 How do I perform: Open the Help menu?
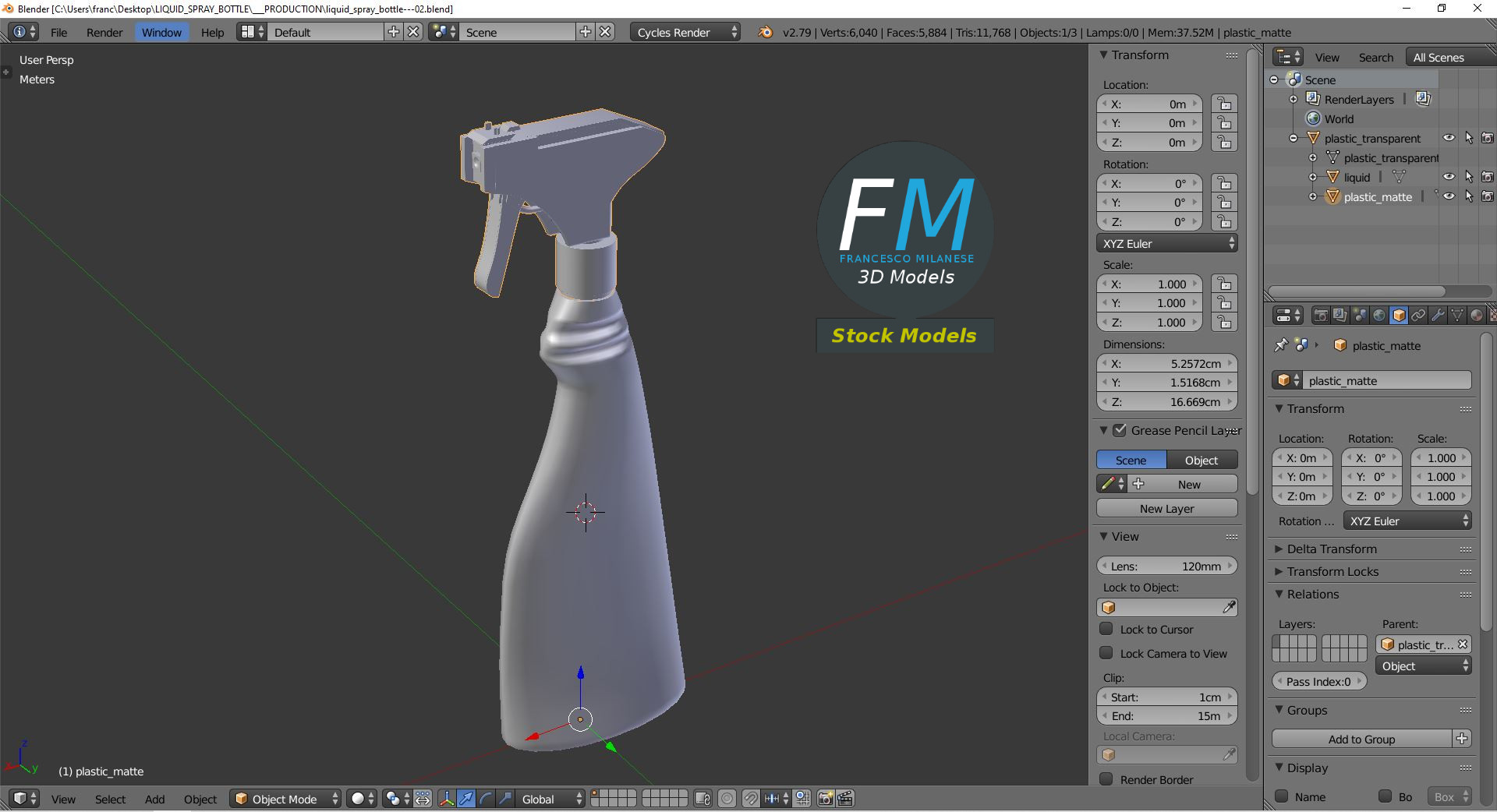pos(212,32)
